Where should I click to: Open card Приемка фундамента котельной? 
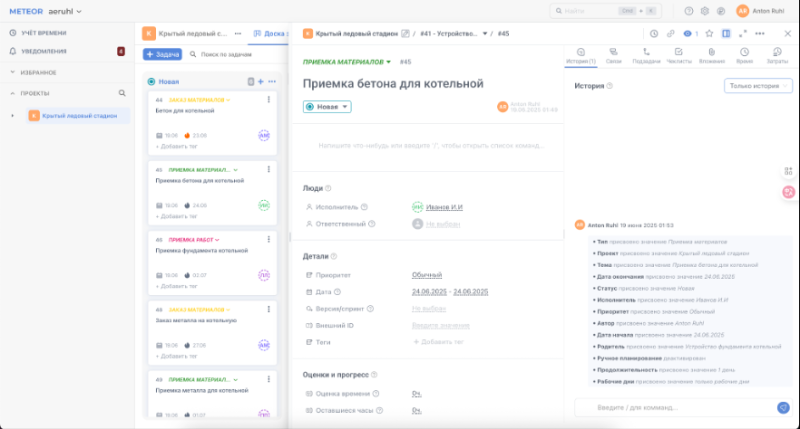[x=202, y=250]
